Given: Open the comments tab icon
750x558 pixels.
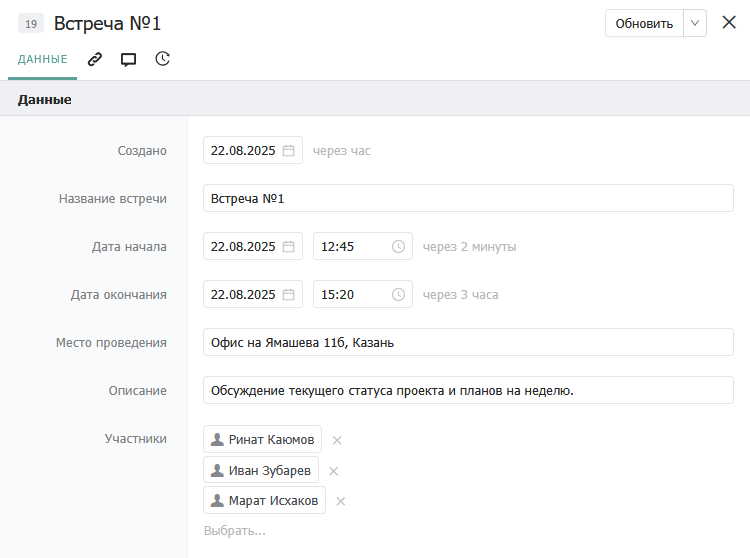Looking at the screenshot, I should pos(128,59).
